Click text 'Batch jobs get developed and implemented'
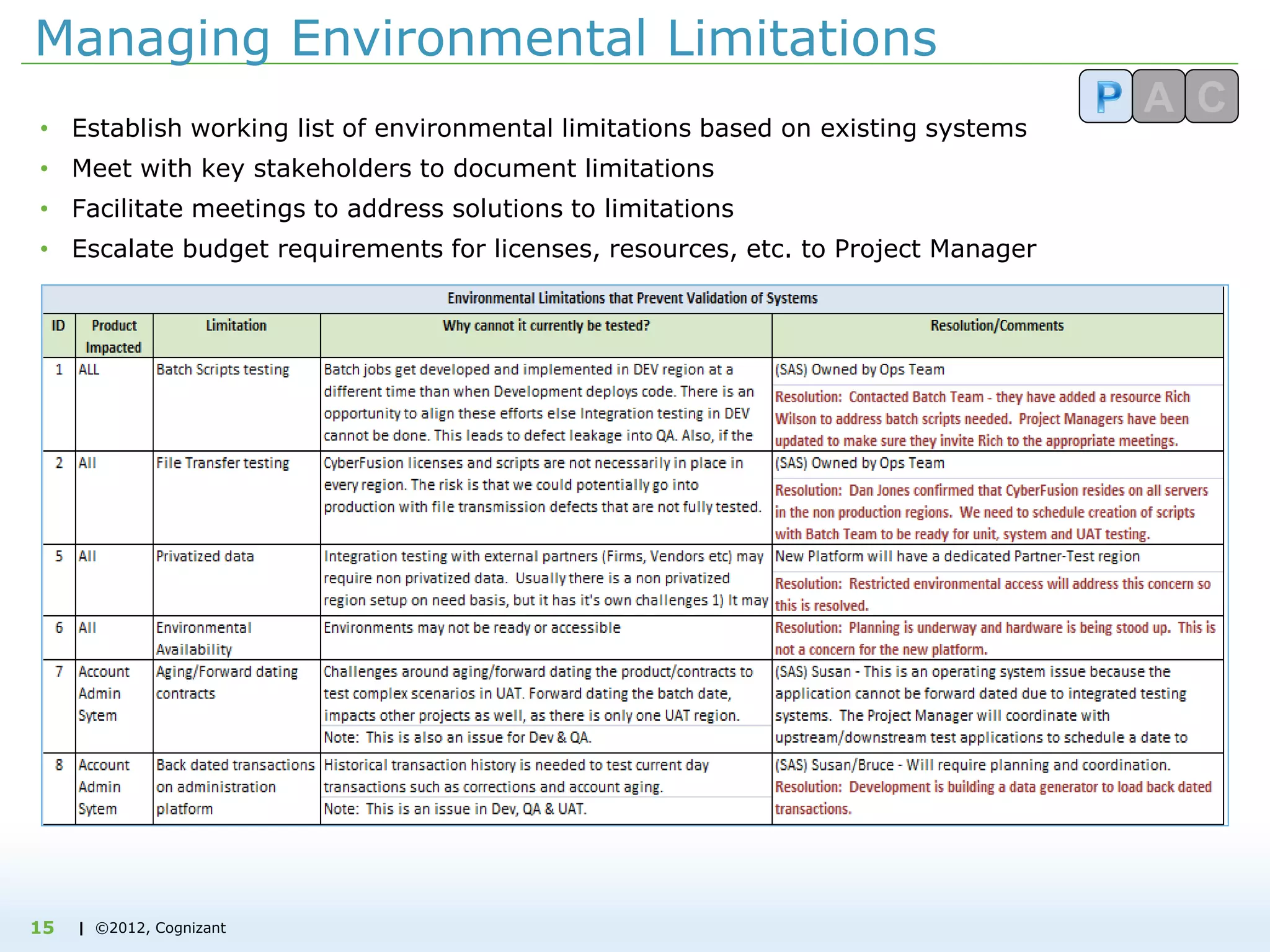This screenshot has width=1270, height=952. pyautogui.click(x=539, y=403)
